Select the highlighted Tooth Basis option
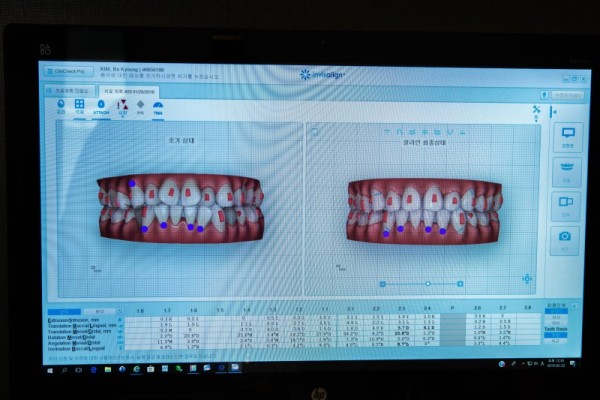The image size is (600, 400). point(556,335)
